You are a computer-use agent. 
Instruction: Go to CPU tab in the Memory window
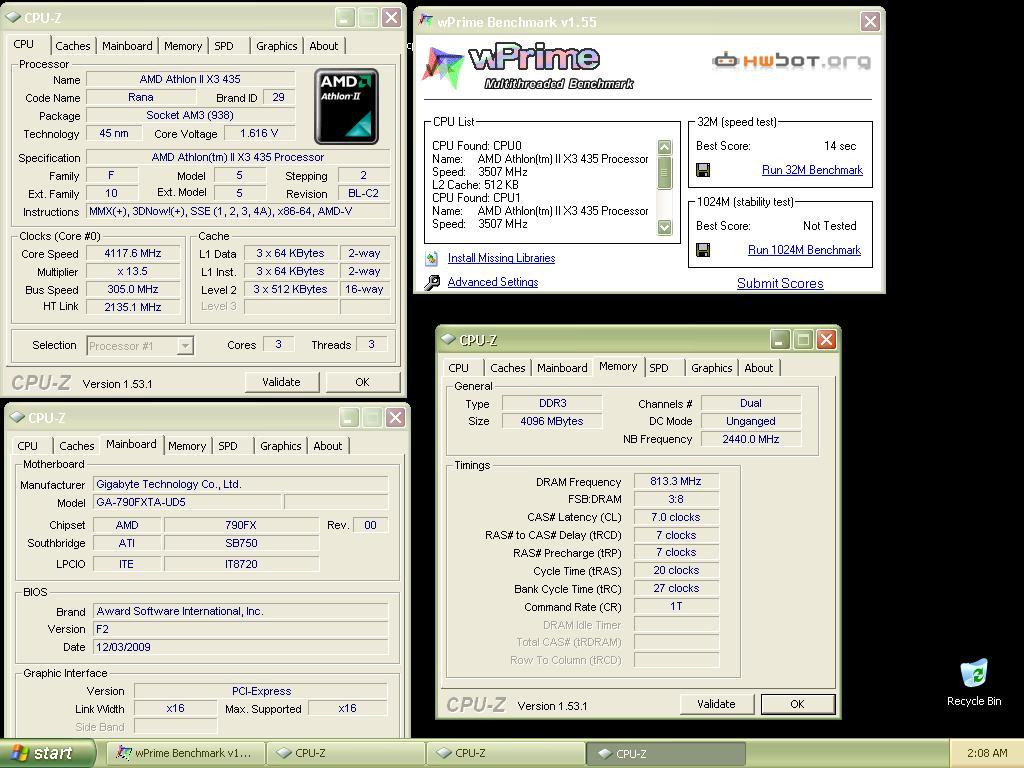pos(458,368)
